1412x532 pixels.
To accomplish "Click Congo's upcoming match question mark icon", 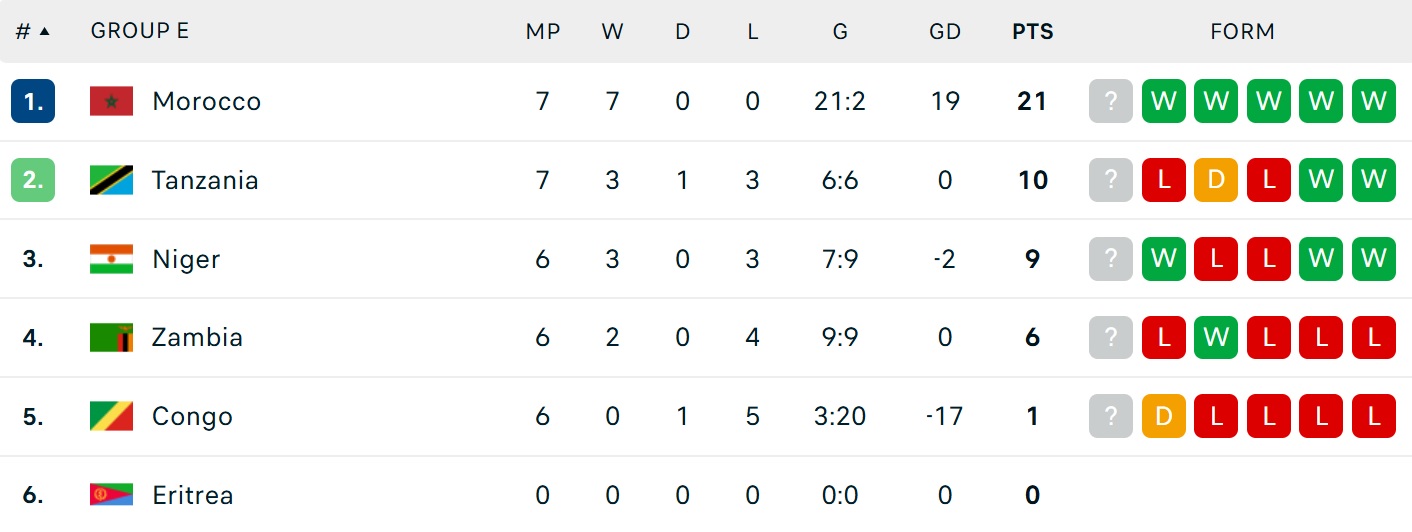I will tap(1111, 416).
